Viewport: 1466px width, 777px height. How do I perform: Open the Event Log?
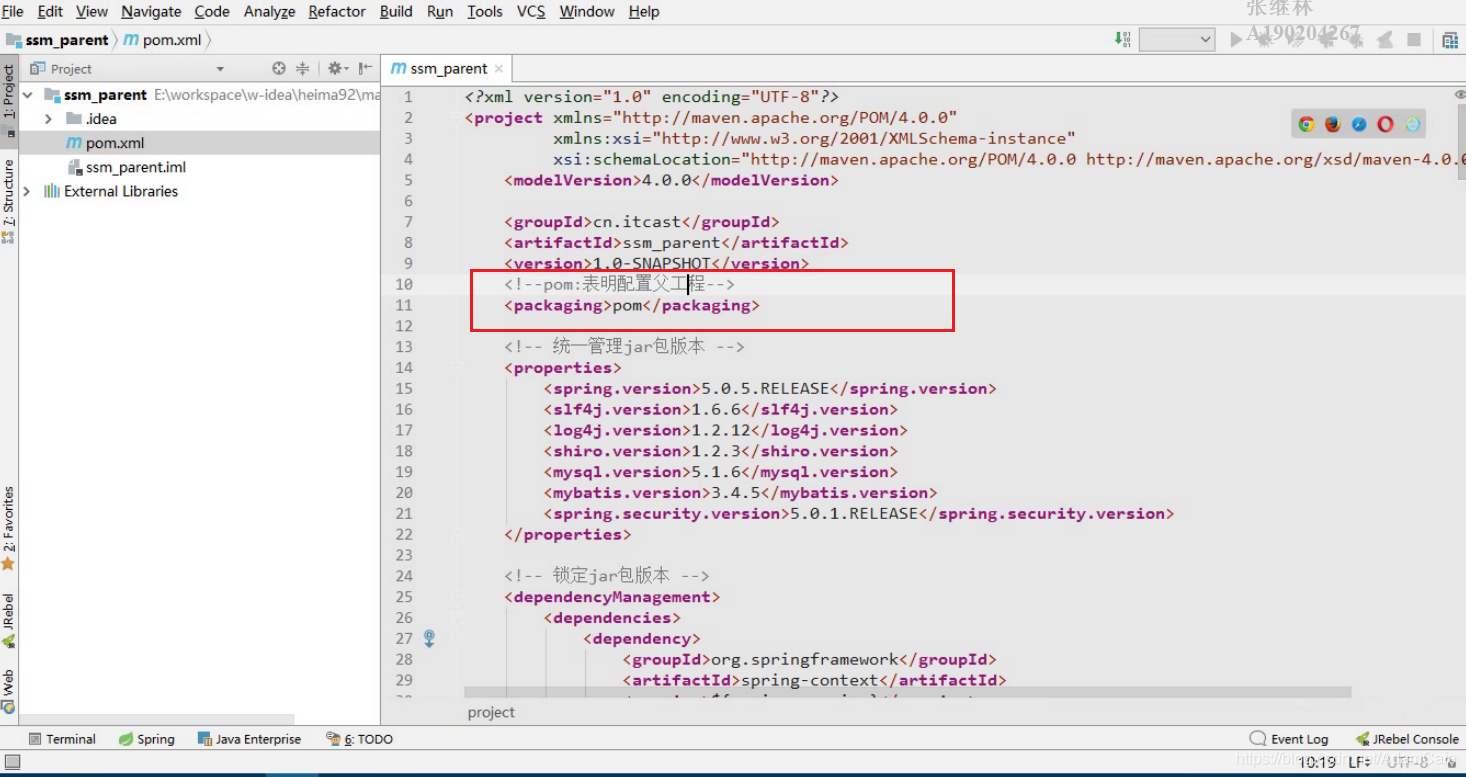[1290, 739]
